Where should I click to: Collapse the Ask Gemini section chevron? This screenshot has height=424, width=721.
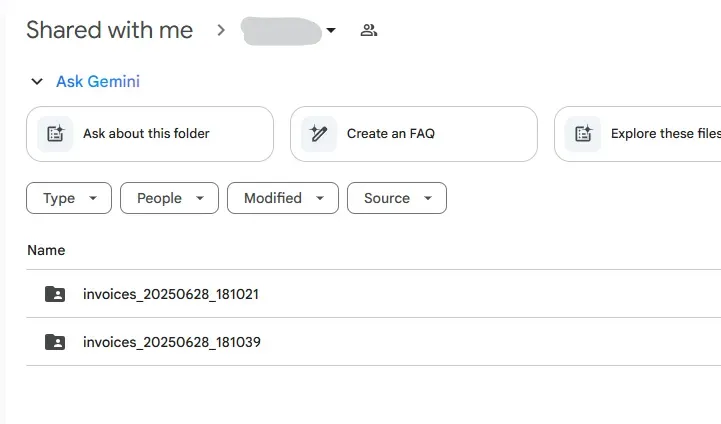37,82
